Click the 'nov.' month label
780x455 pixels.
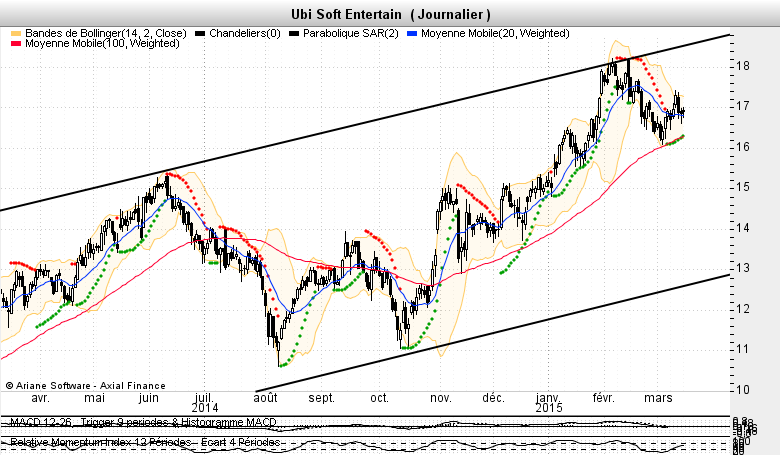coord(441,398)
